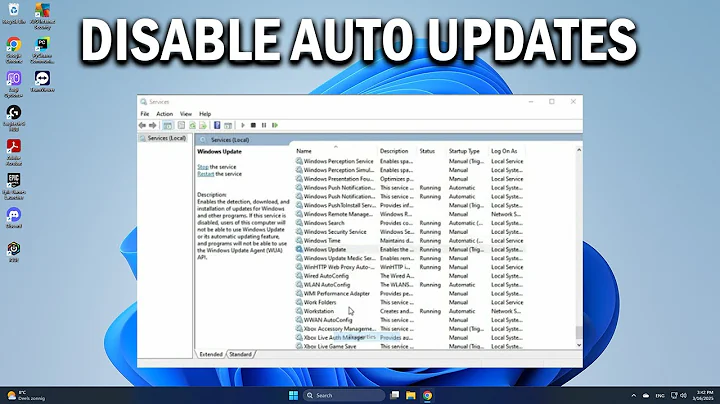Click the Stop Service square icon
720x404 pixels.
[253, 125]
